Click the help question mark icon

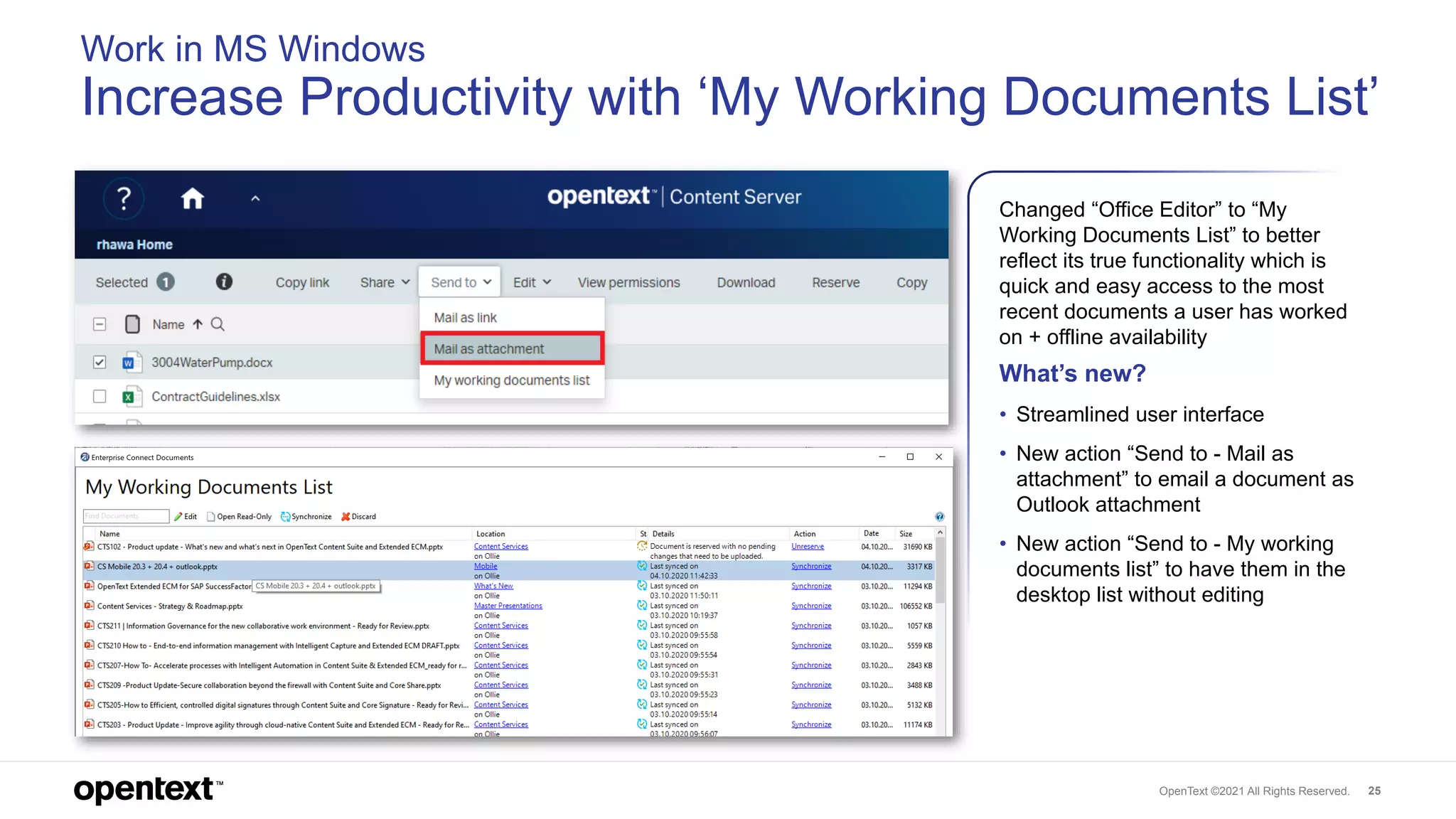[124, 198]
